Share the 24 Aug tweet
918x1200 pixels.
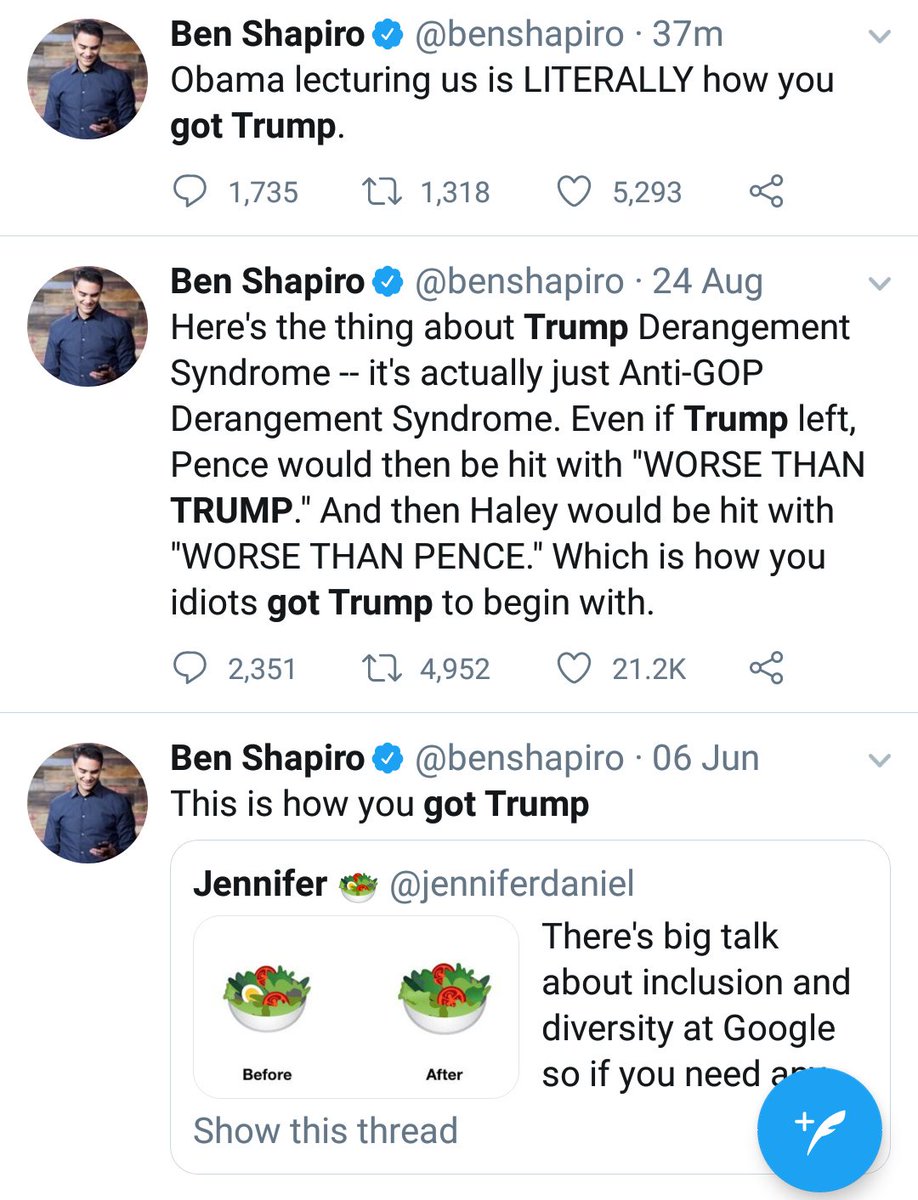coord(766,667)
